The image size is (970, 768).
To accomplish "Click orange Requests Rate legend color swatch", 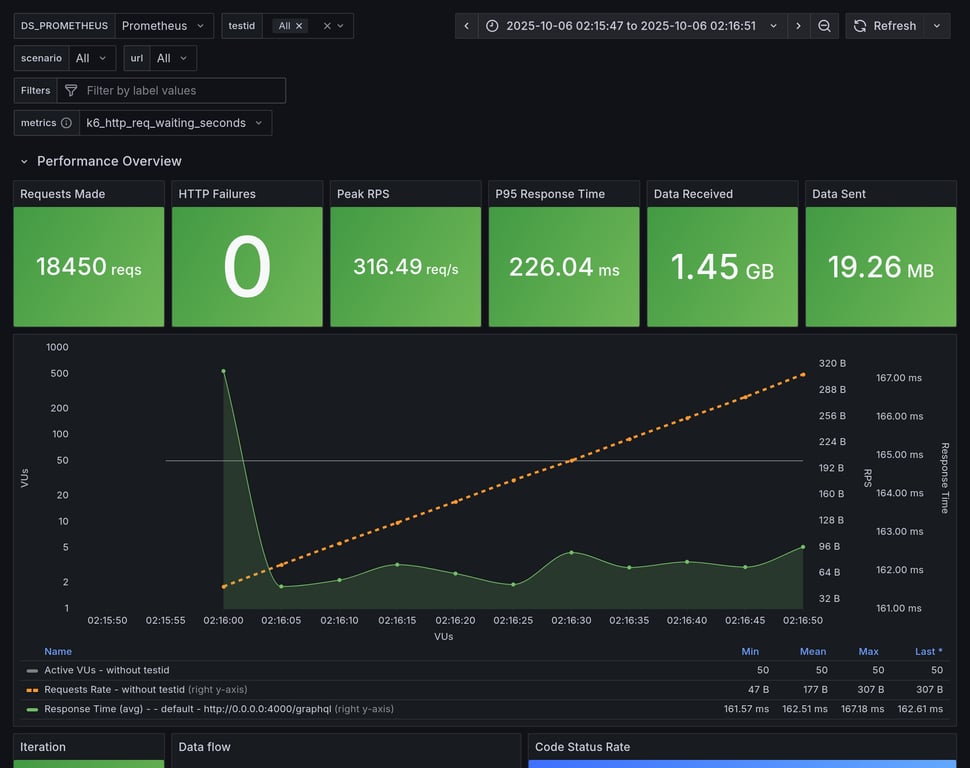I will pyautogui.click(x=32, y=690).
